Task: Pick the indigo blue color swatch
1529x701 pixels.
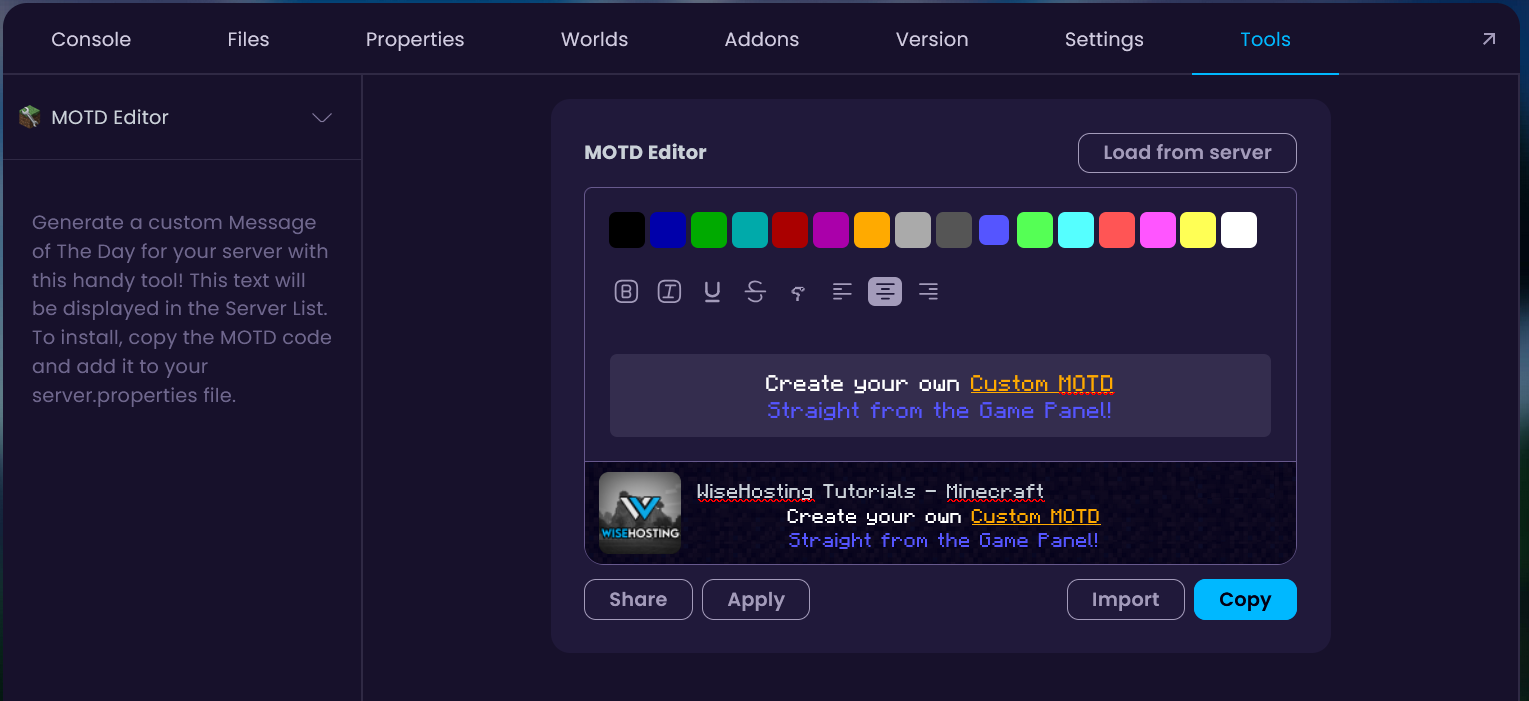Action: point(994,230)
